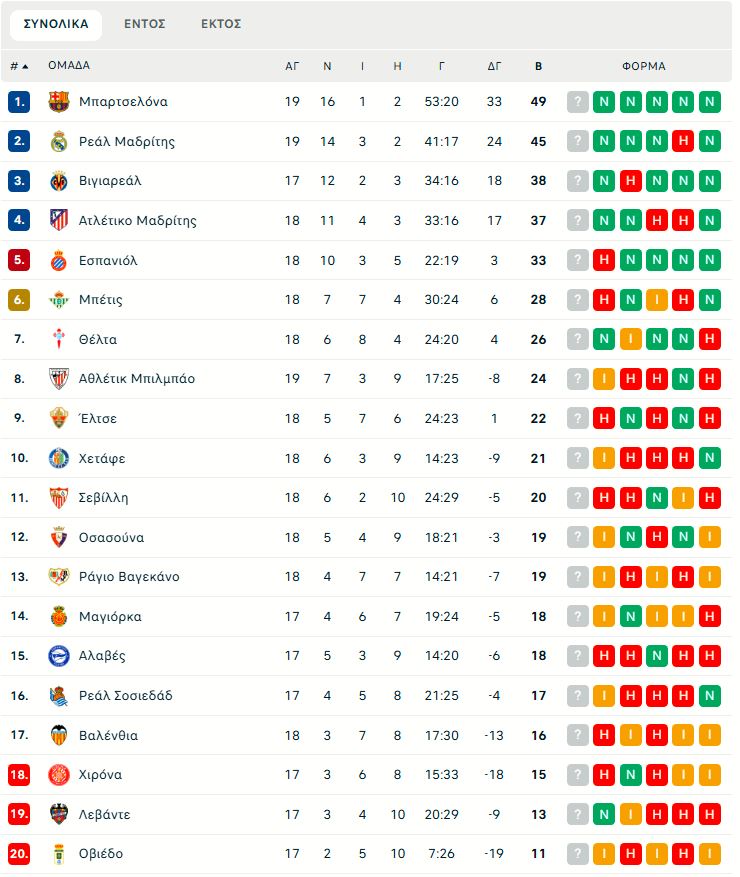Open the Μπέτις team link
740x877 pixels.
pyautogui.click(x=100, y=300)
